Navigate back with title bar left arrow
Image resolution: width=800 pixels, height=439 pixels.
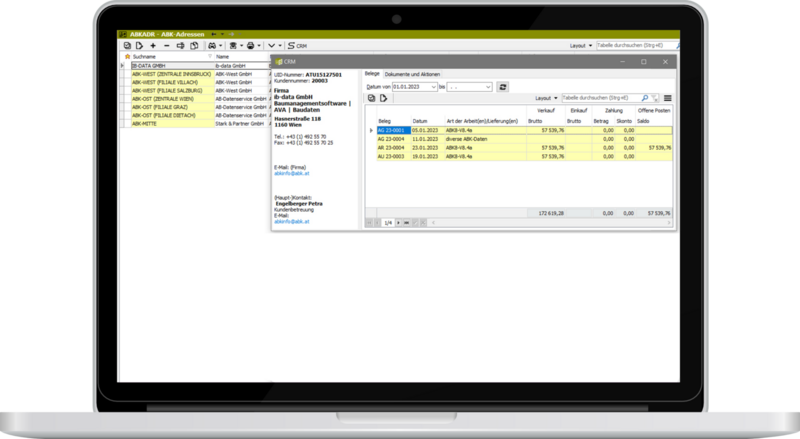pyautogui.click(x=214, y=34)
